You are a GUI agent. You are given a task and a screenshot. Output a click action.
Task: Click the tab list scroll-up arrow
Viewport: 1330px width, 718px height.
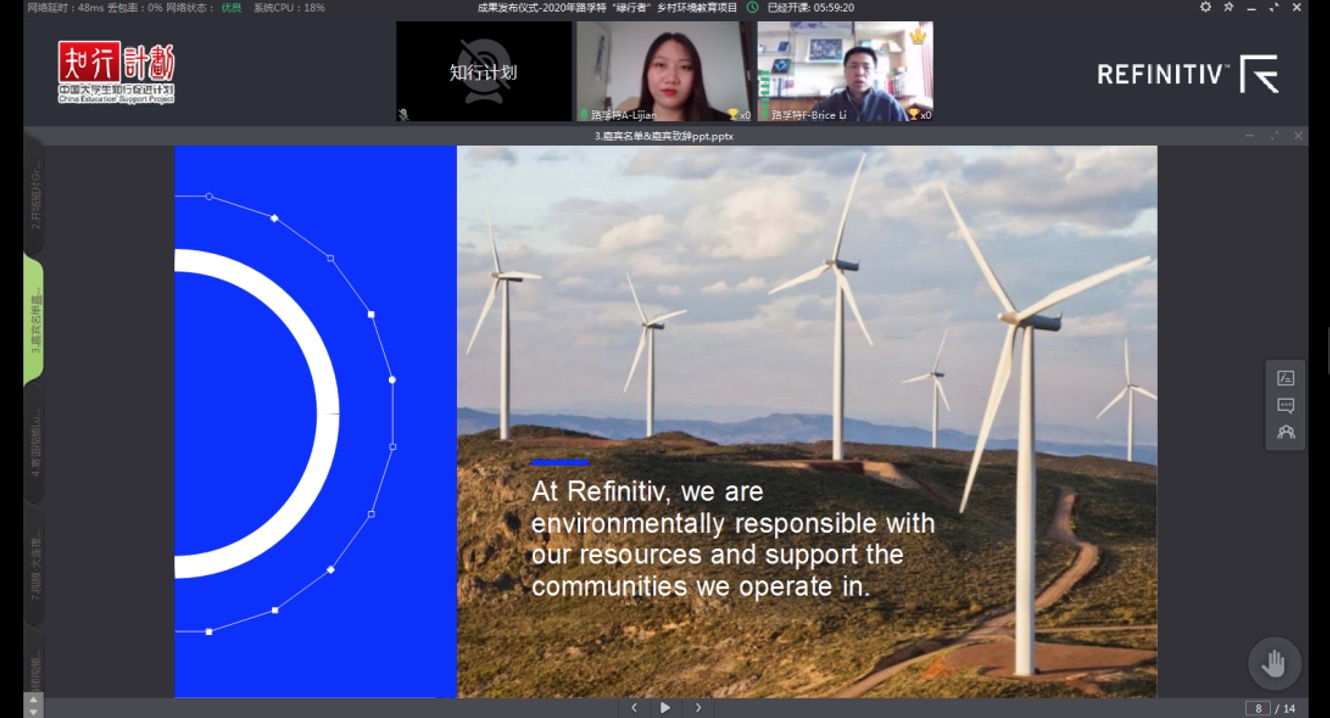(x=33, y=700)
